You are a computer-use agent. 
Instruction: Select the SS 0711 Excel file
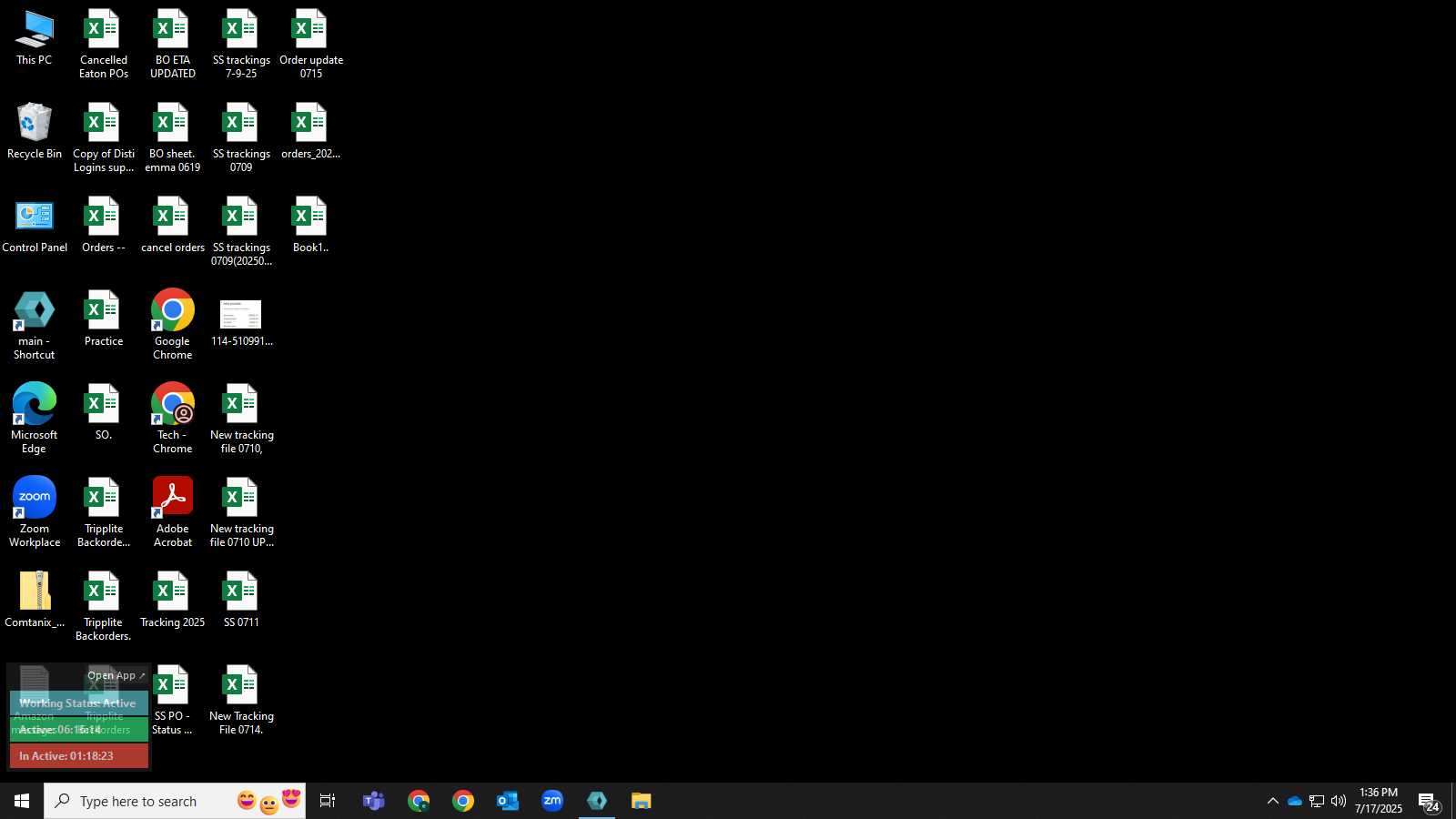tap(241, 601)
